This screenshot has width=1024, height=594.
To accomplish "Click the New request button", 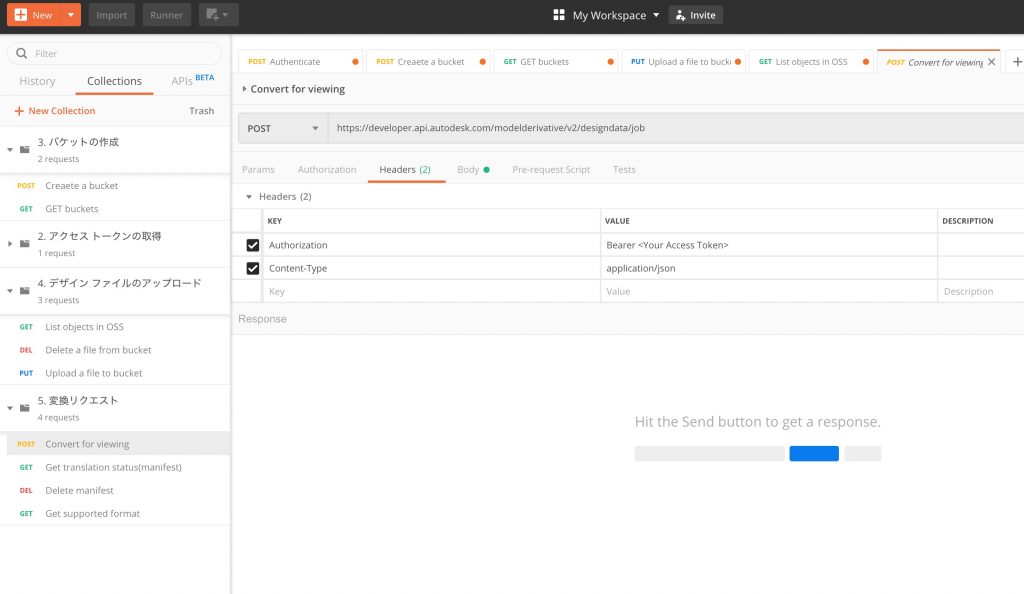I will pyautogui.click(x=33, y=14).
